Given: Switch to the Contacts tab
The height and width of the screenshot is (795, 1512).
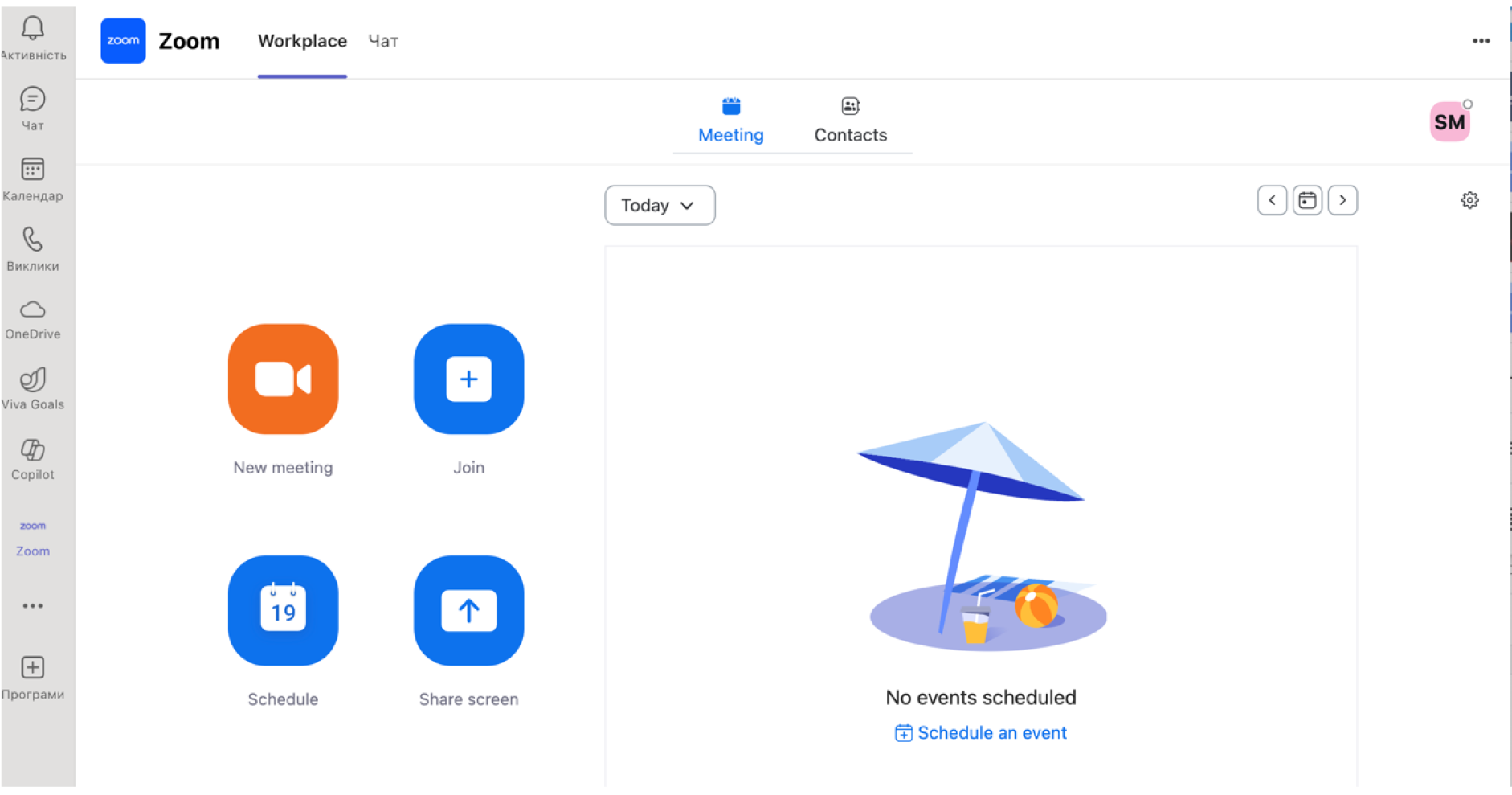Looking at the screenshot, I should (850, 121).
